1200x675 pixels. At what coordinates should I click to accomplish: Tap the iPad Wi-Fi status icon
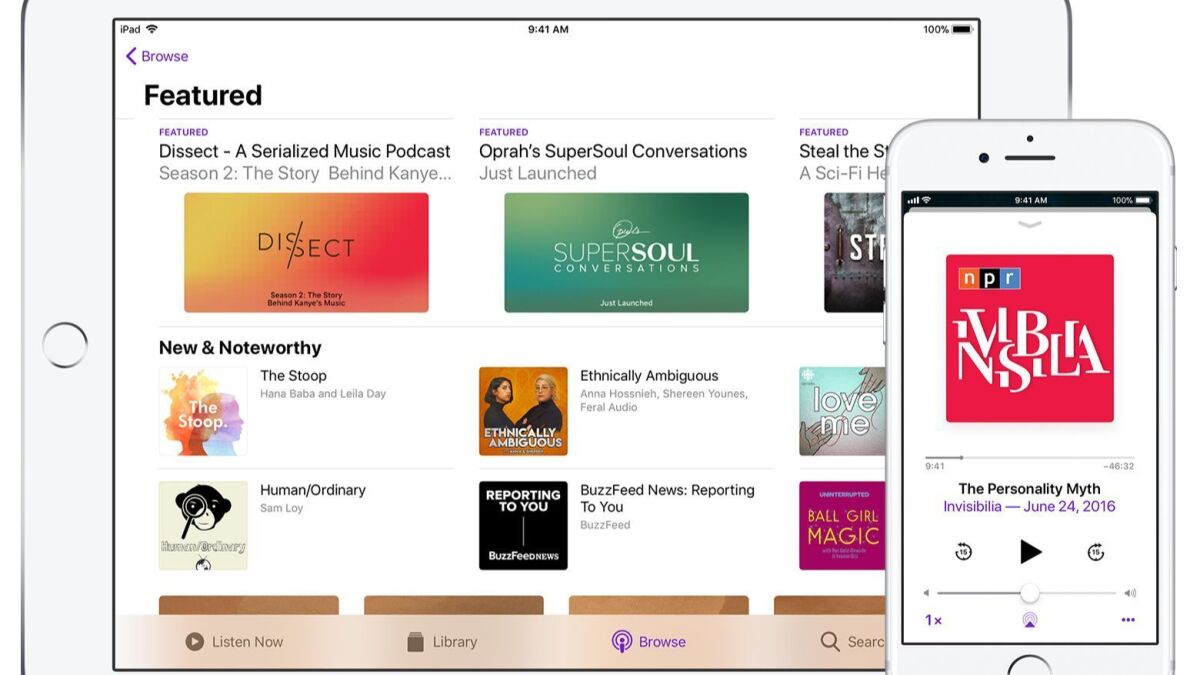click(x=152, y=30)
